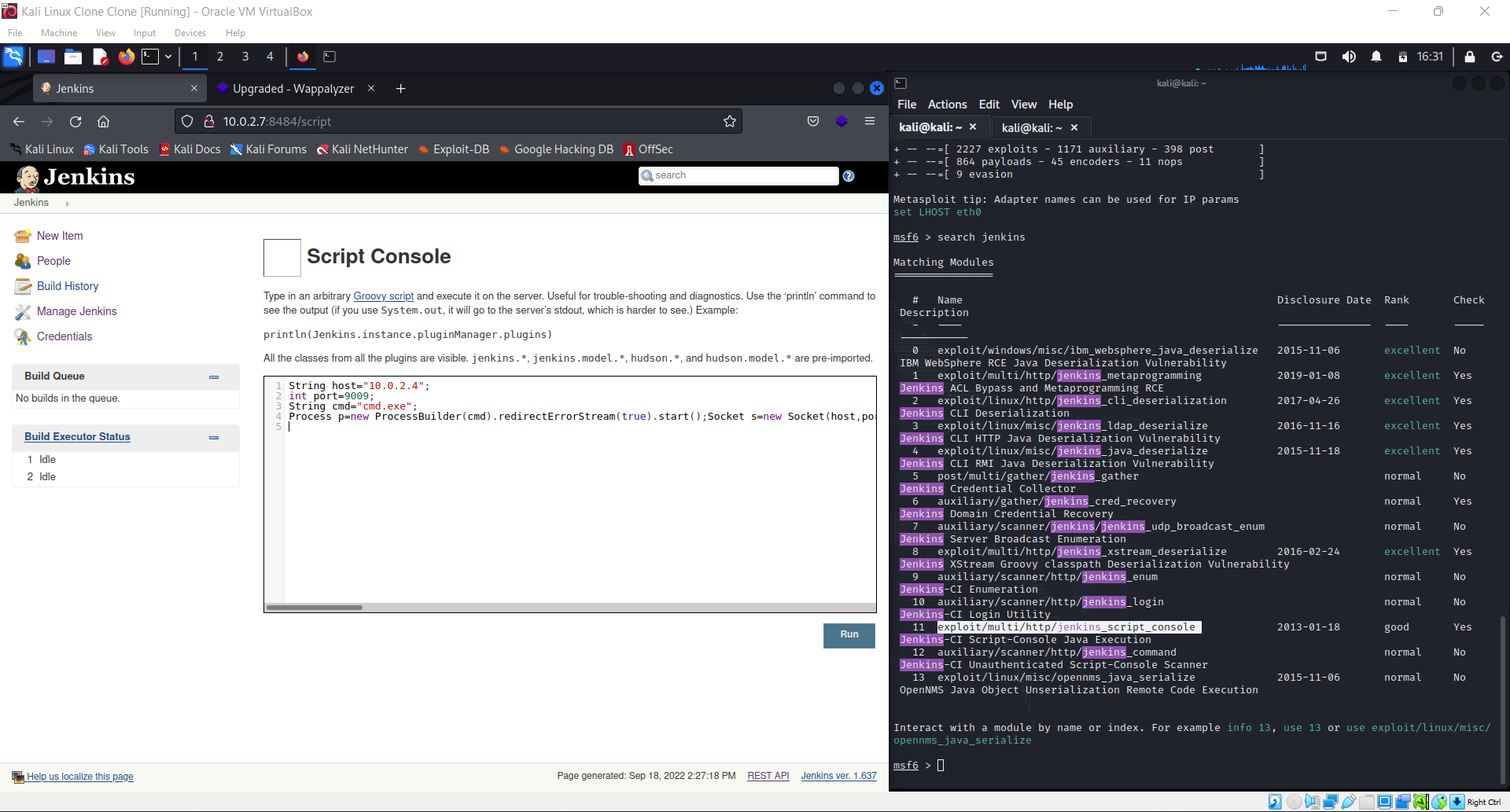Screen dimensions: 1510x812
Task: Open the text editor launcher in the taskbar
Action: point(100,57)
